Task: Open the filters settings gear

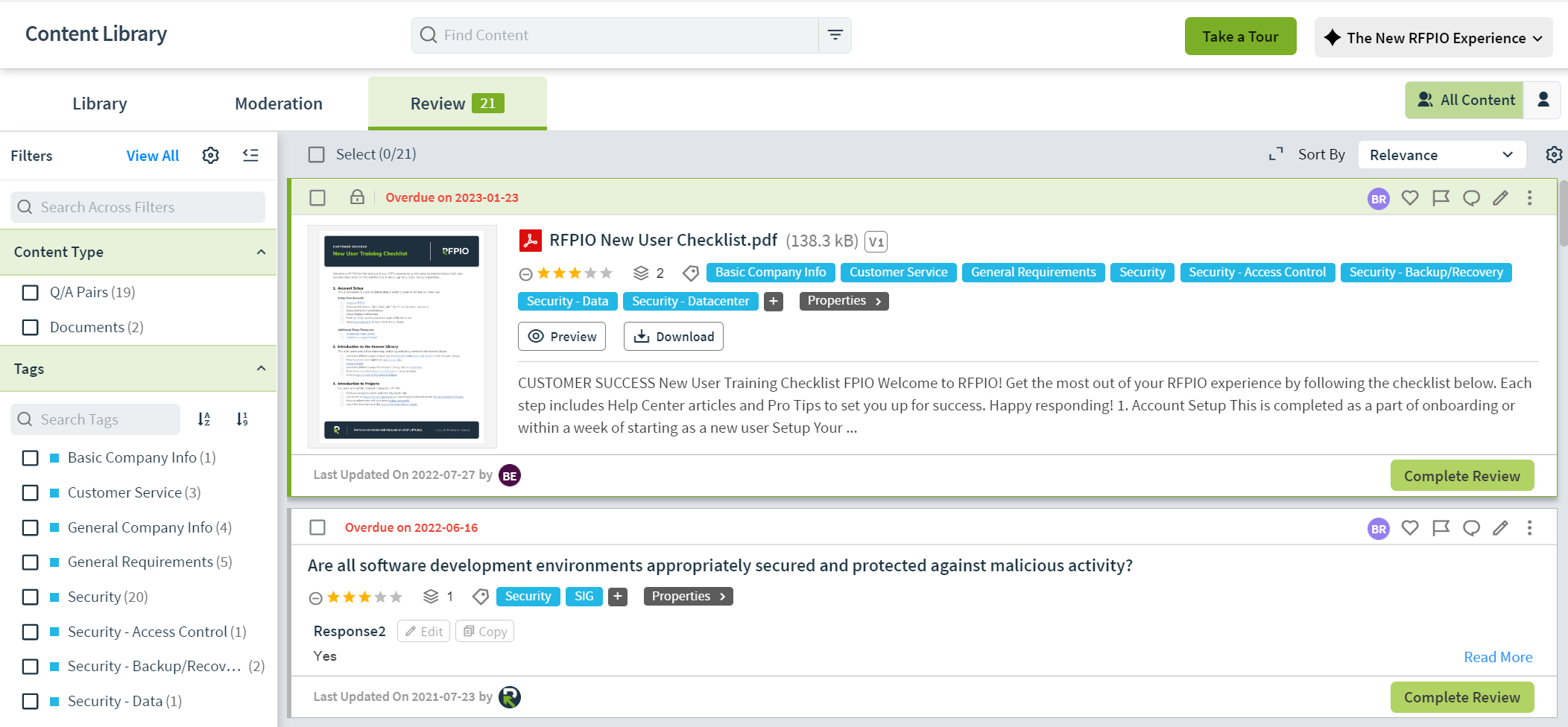Action: 211,156
